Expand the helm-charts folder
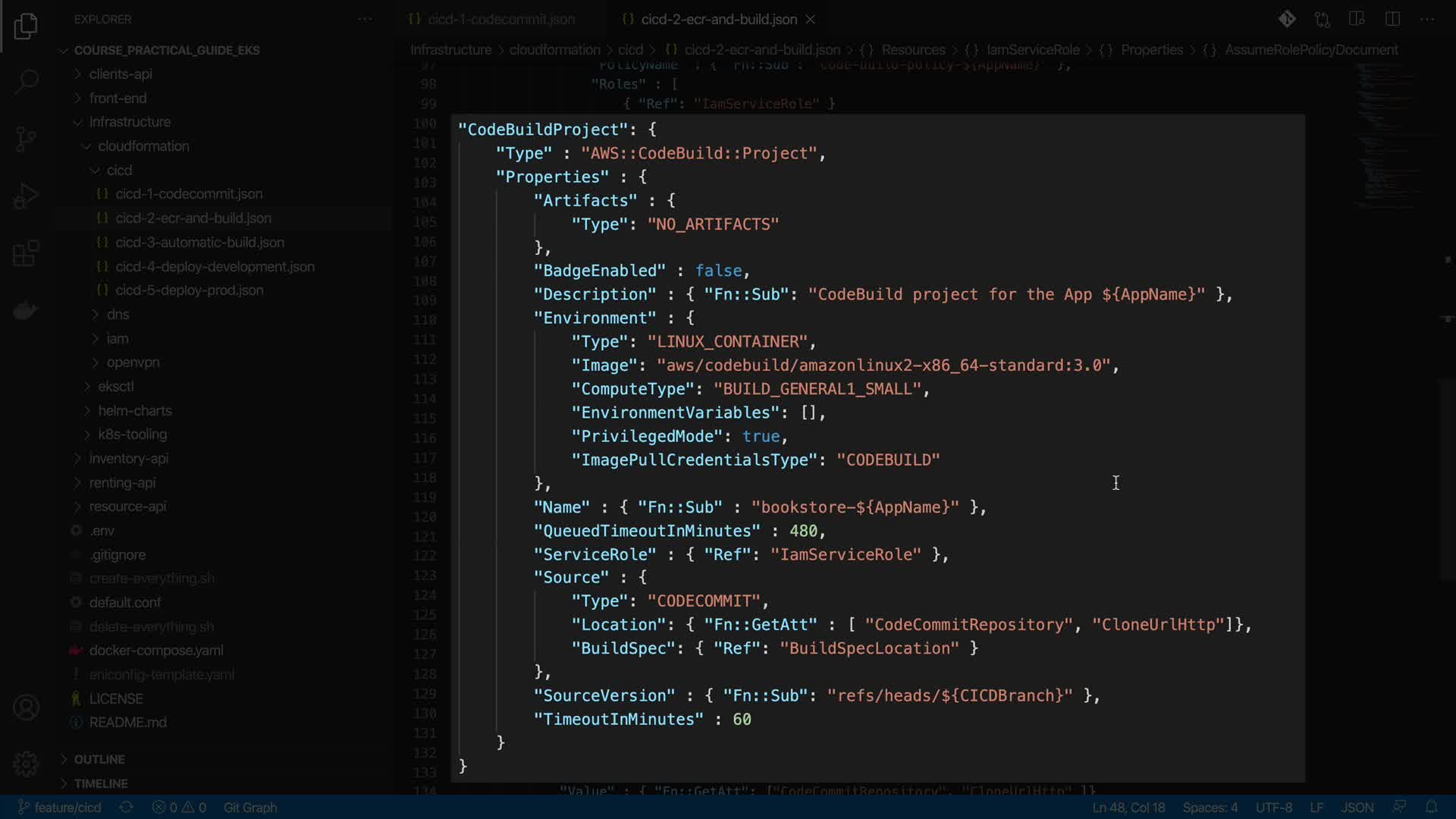This screenshot has width=1456, height=819. tap(135, 410)
